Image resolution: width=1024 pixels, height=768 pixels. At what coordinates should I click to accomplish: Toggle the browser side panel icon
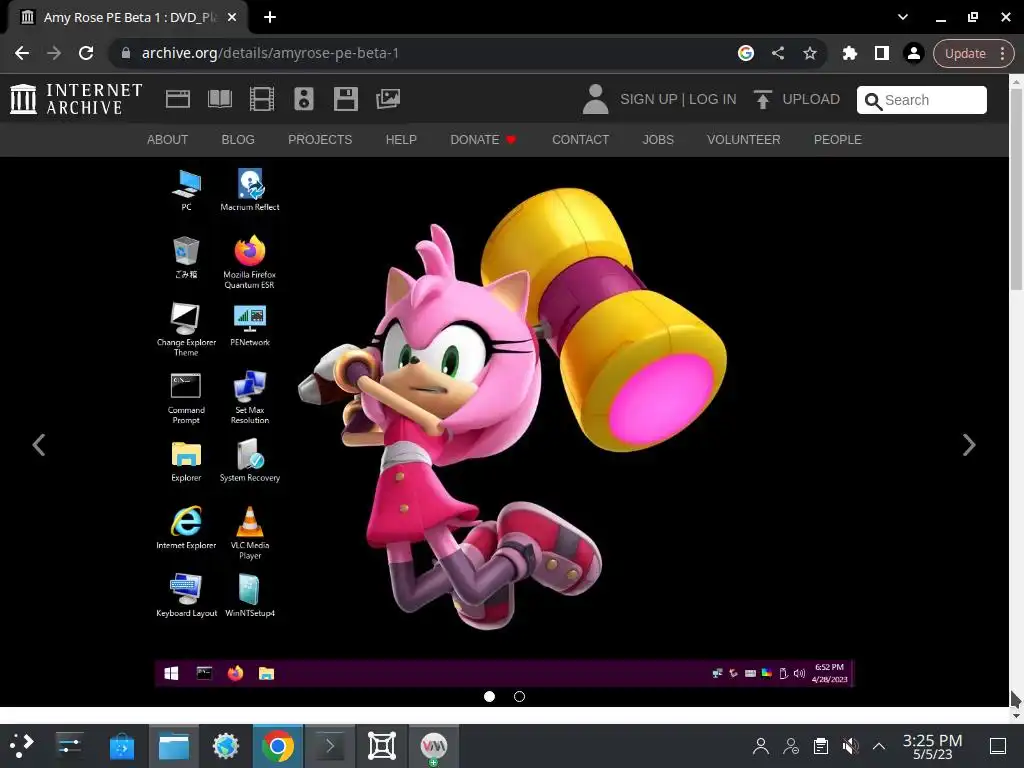pos(882,53)
